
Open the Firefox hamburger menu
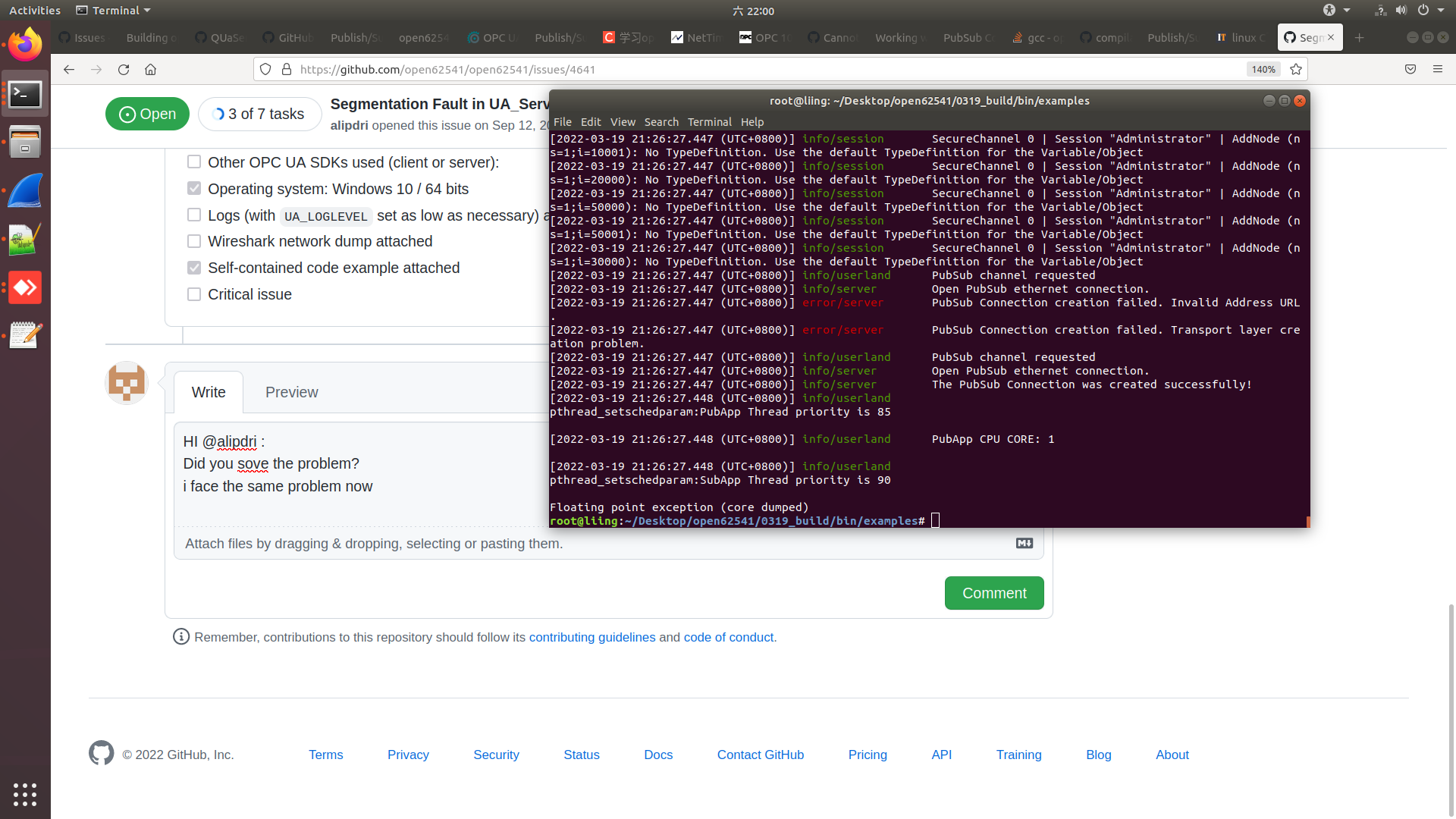coord(1439,69)
